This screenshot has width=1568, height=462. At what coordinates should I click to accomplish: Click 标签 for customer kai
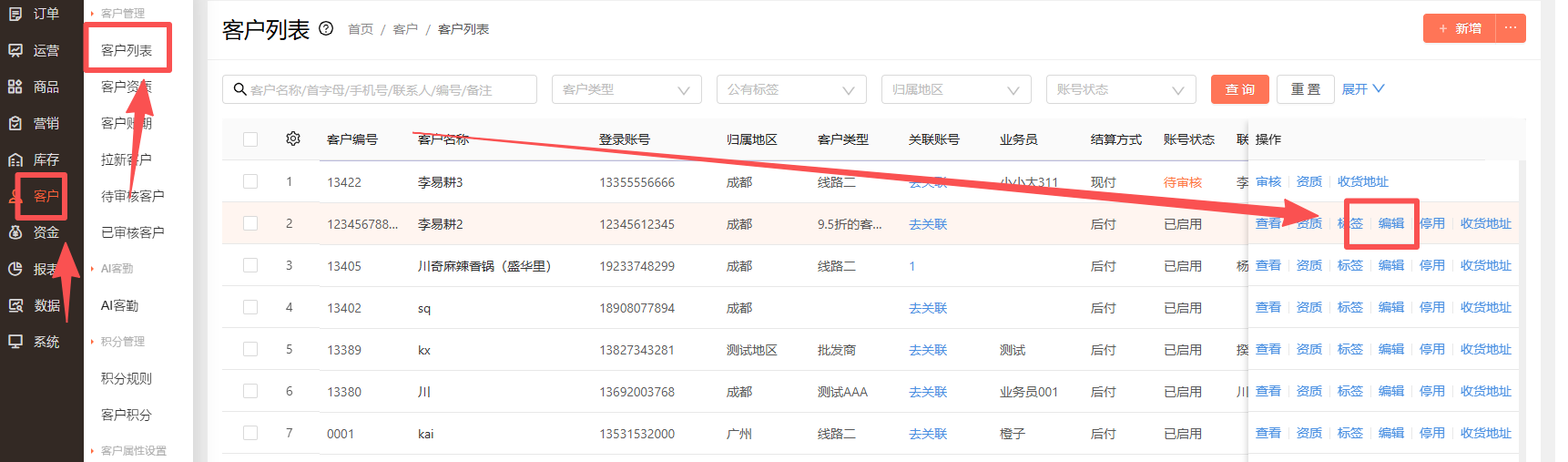(x=1350, y=433)
